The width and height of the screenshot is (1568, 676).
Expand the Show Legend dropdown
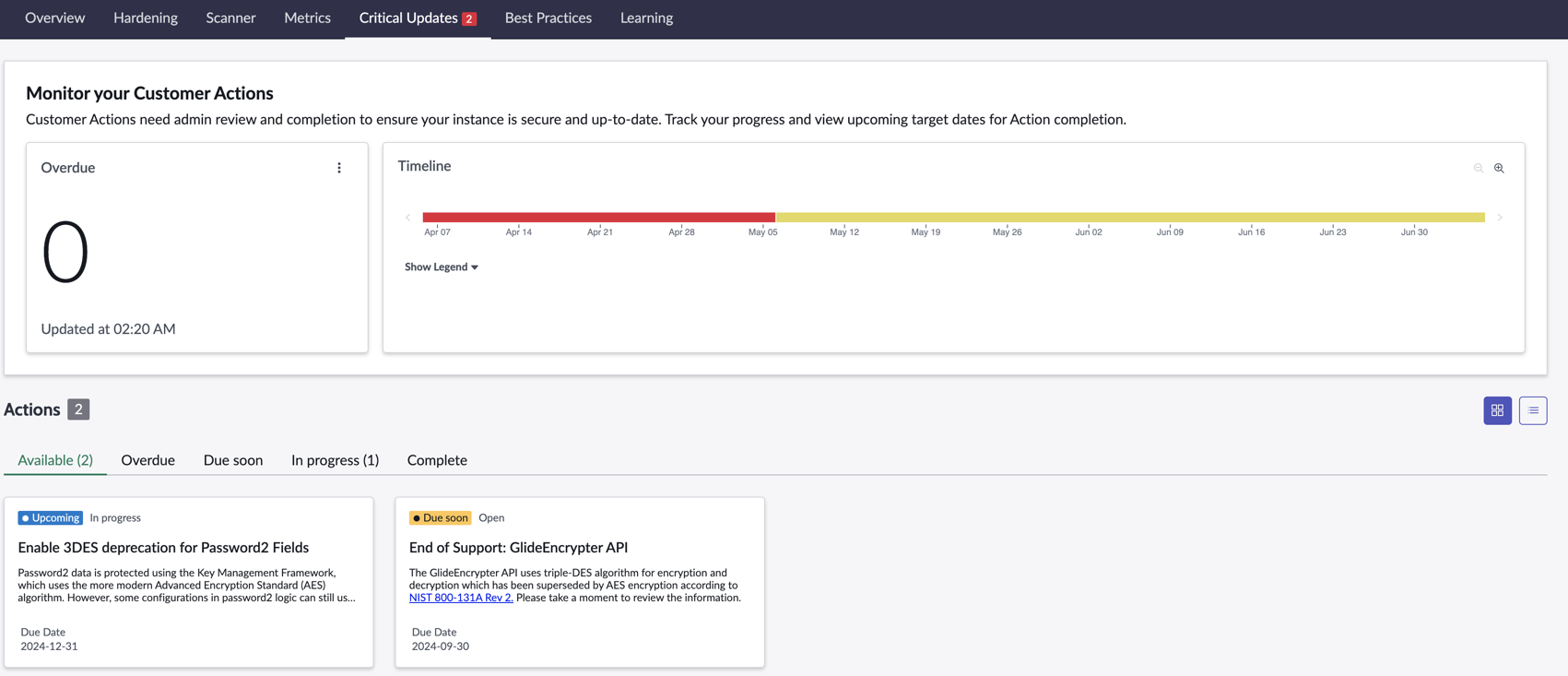442,267
